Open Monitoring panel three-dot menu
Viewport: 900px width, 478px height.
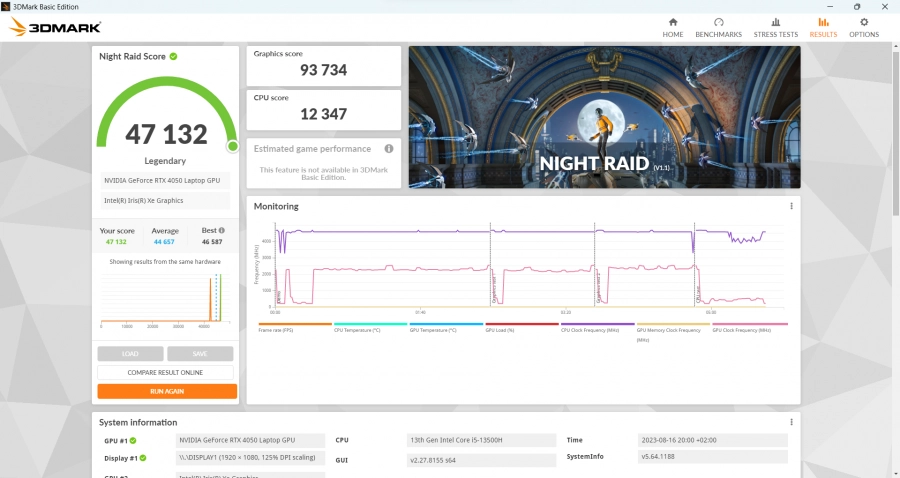coord(791,206)
